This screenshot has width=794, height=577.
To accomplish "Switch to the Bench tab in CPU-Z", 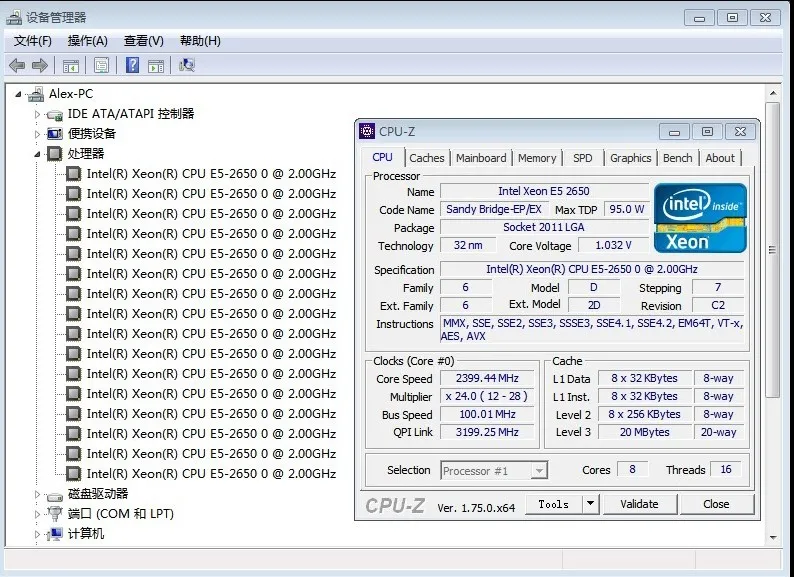I will [x=678, y=158].
